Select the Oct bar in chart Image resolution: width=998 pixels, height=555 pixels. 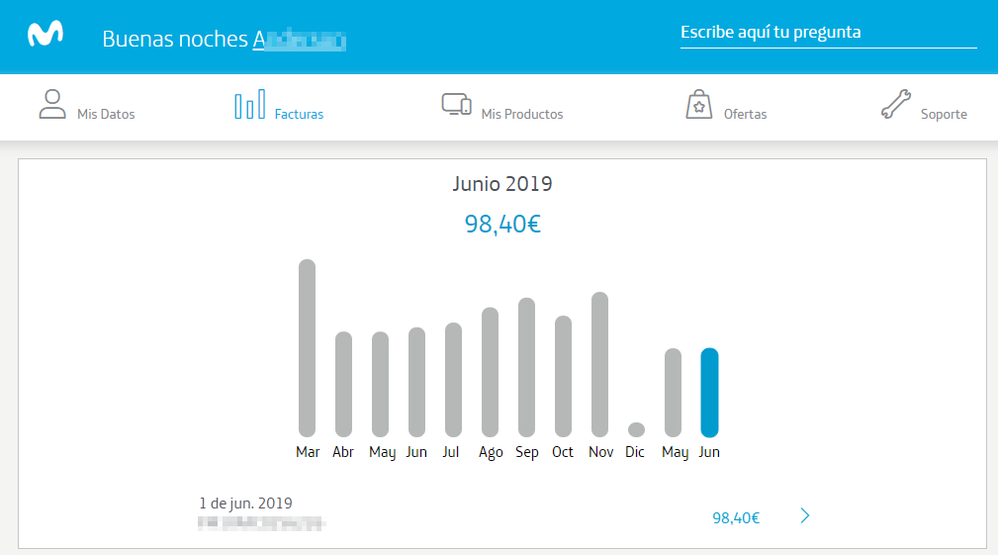pyautogui.click(x=563, y=376)
